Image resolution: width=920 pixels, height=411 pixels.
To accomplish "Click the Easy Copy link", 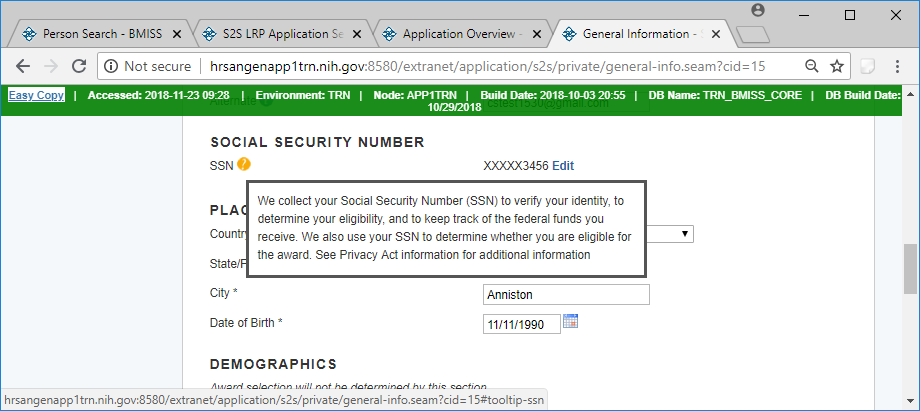I will coord(36,96).
